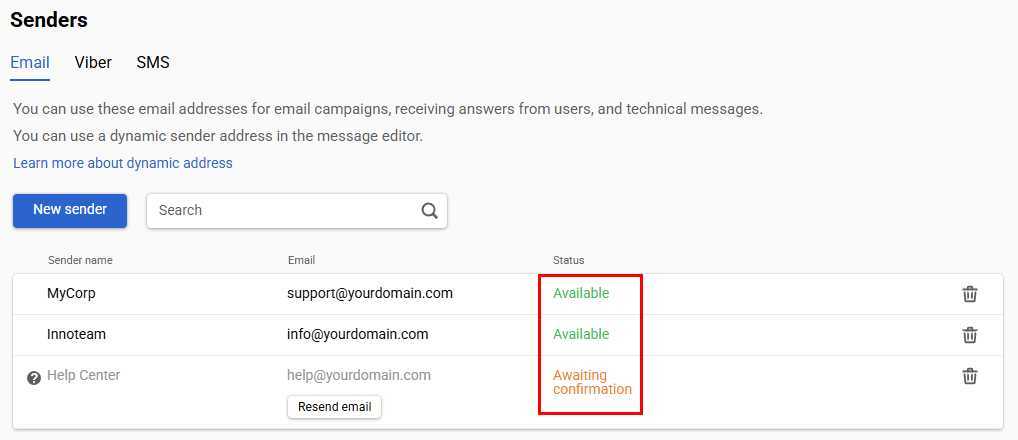Image resolution: width=1018 pixels, height=440 pixels.
Task: Switch to the Email tab
Action: pyautogui.click(x=30, y=62)
